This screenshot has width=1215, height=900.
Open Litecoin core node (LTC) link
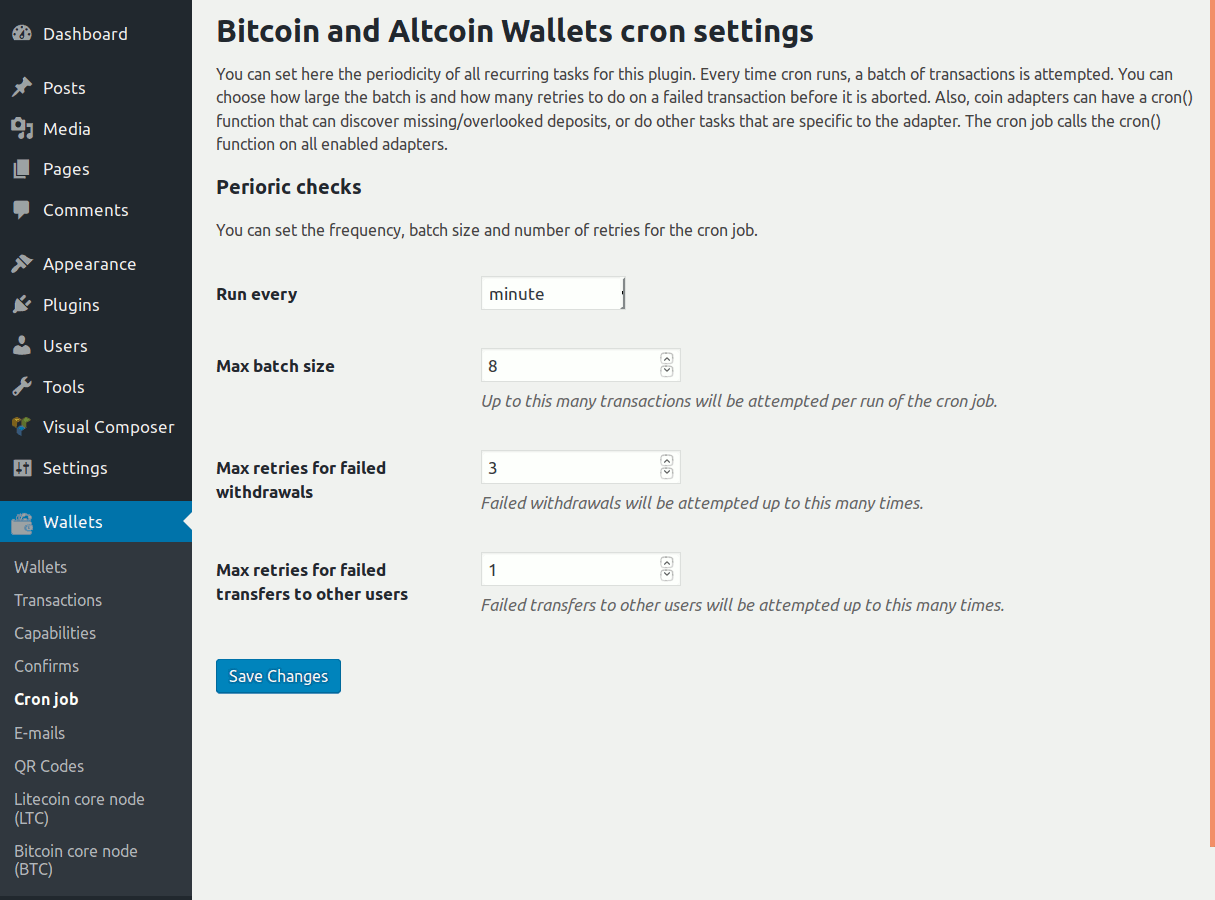(79, 808)
